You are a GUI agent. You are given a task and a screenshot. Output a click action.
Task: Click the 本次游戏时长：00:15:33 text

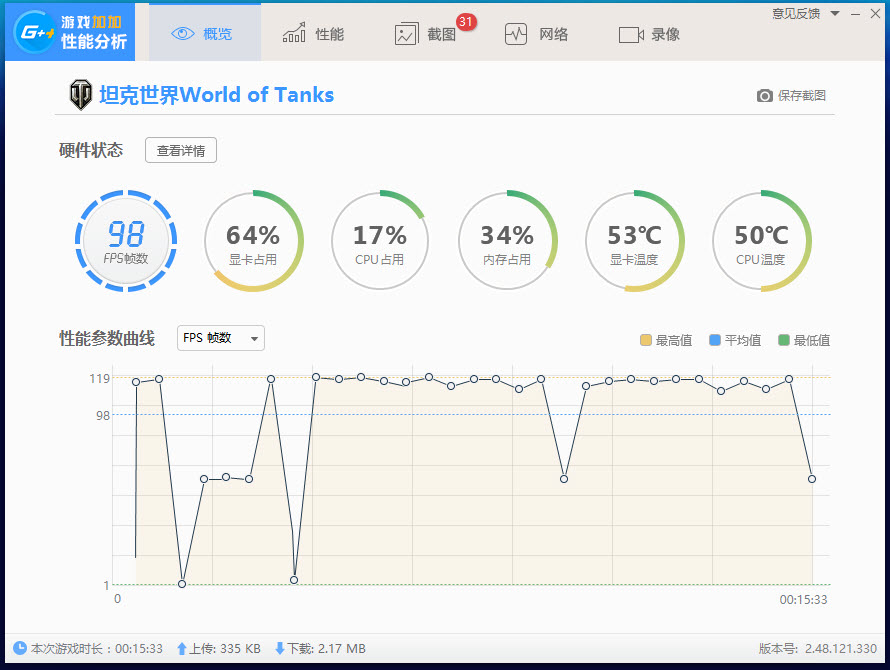click(x=96, y=648)
